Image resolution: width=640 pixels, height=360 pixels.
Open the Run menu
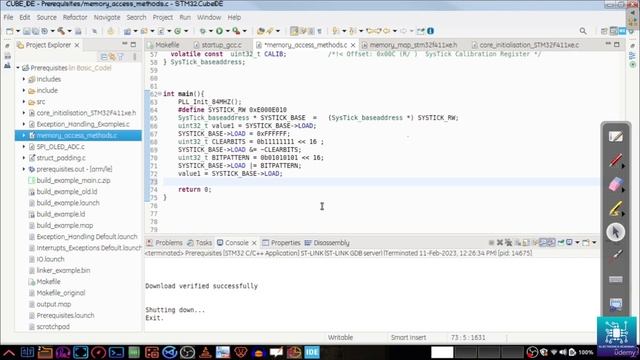click(185, 17)
